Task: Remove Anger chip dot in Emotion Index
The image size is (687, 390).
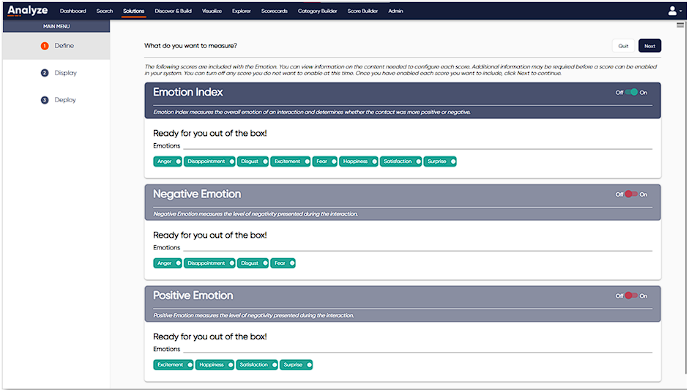Action: (178, 161)
